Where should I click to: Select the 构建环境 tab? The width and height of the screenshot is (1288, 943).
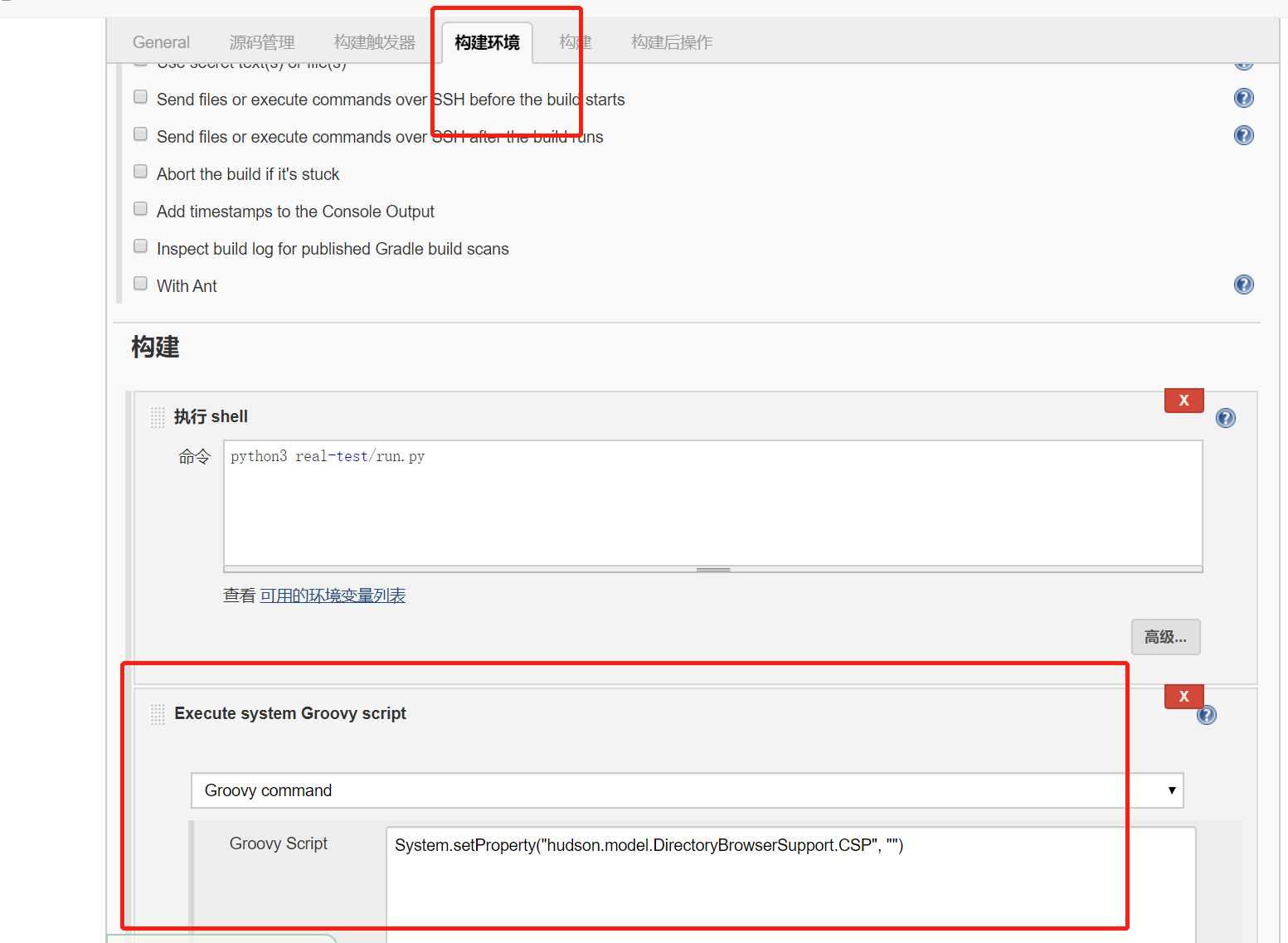pos(487,42)
